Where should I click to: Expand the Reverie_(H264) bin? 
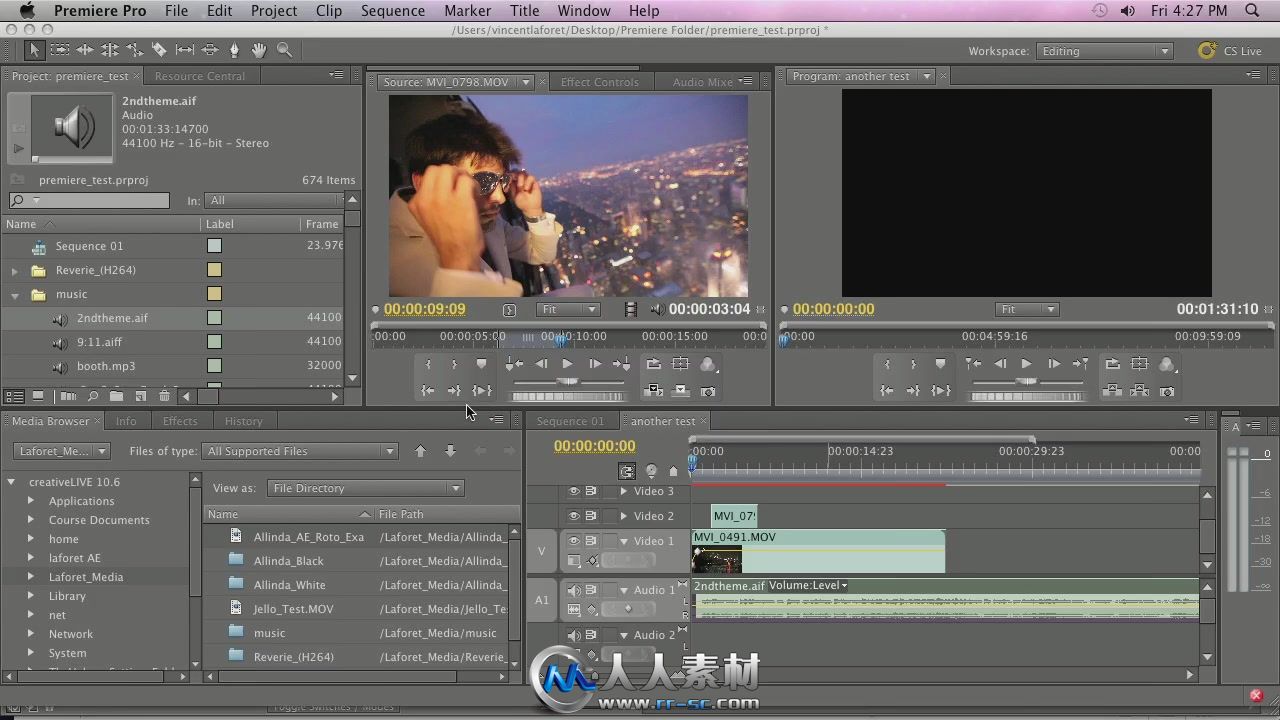(x=14, y=270)
